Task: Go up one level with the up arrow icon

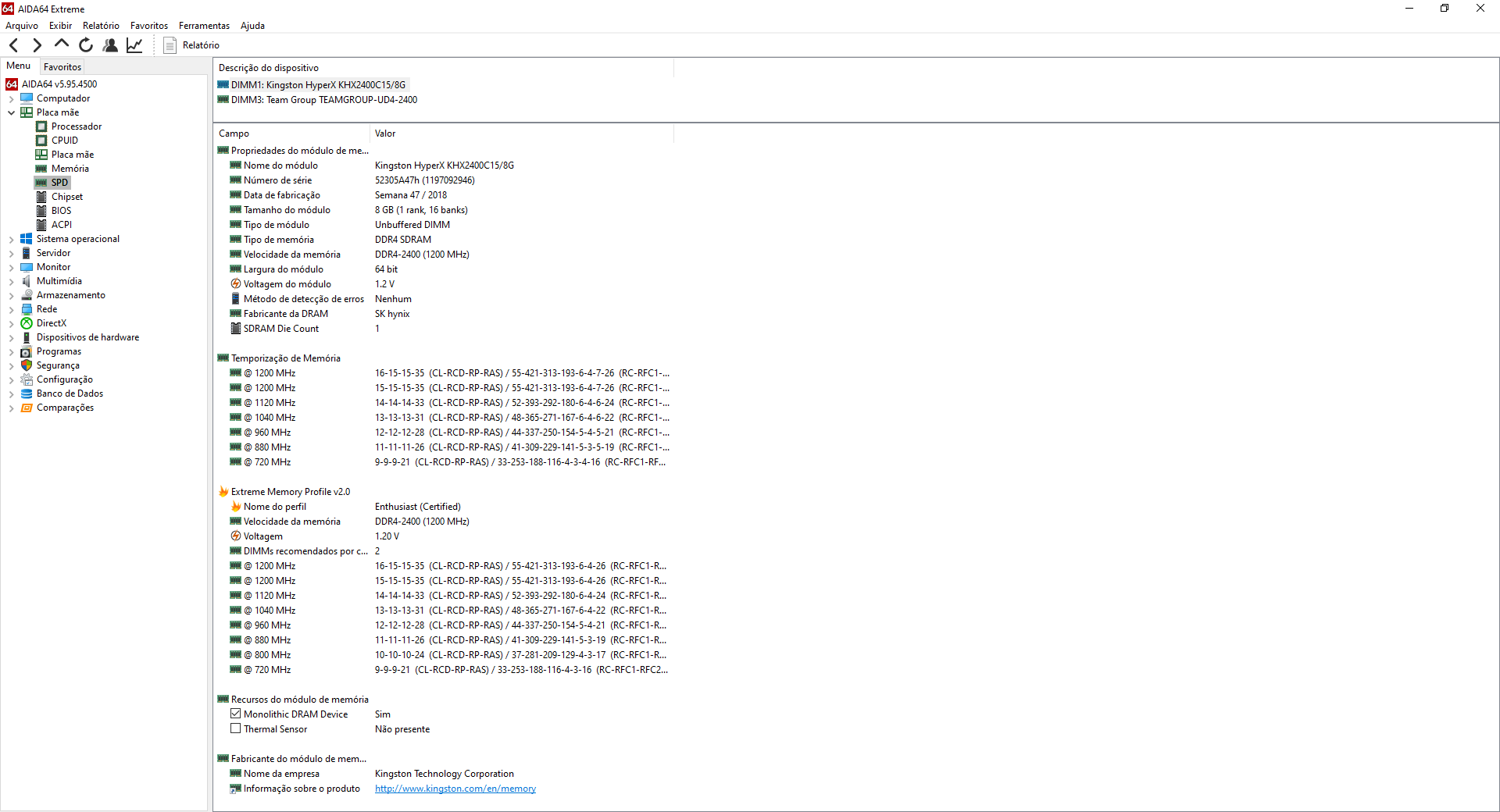Action: (x=62, y=44)
